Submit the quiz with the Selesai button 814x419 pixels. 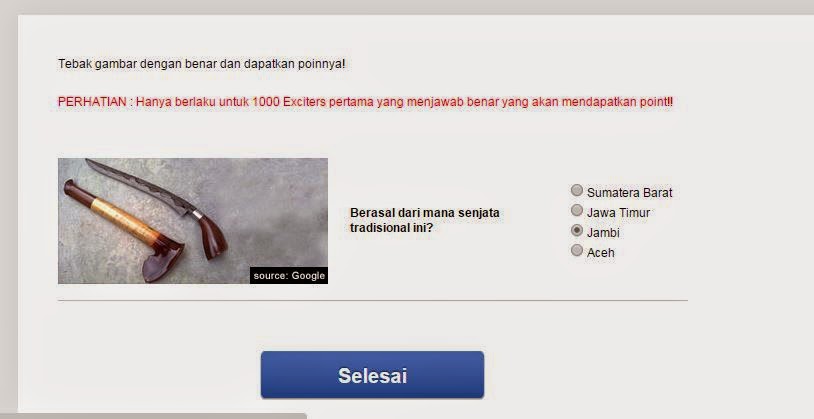pos(372,375)
